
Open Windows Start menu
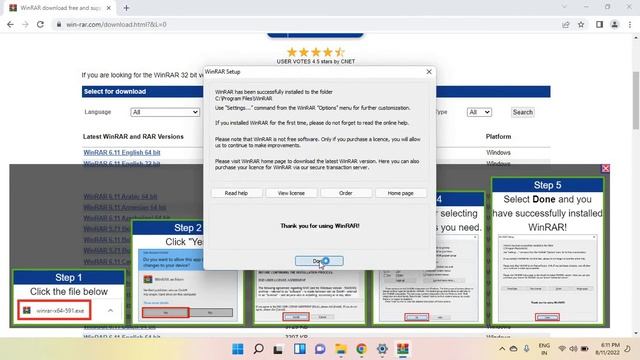click(238, 349)
